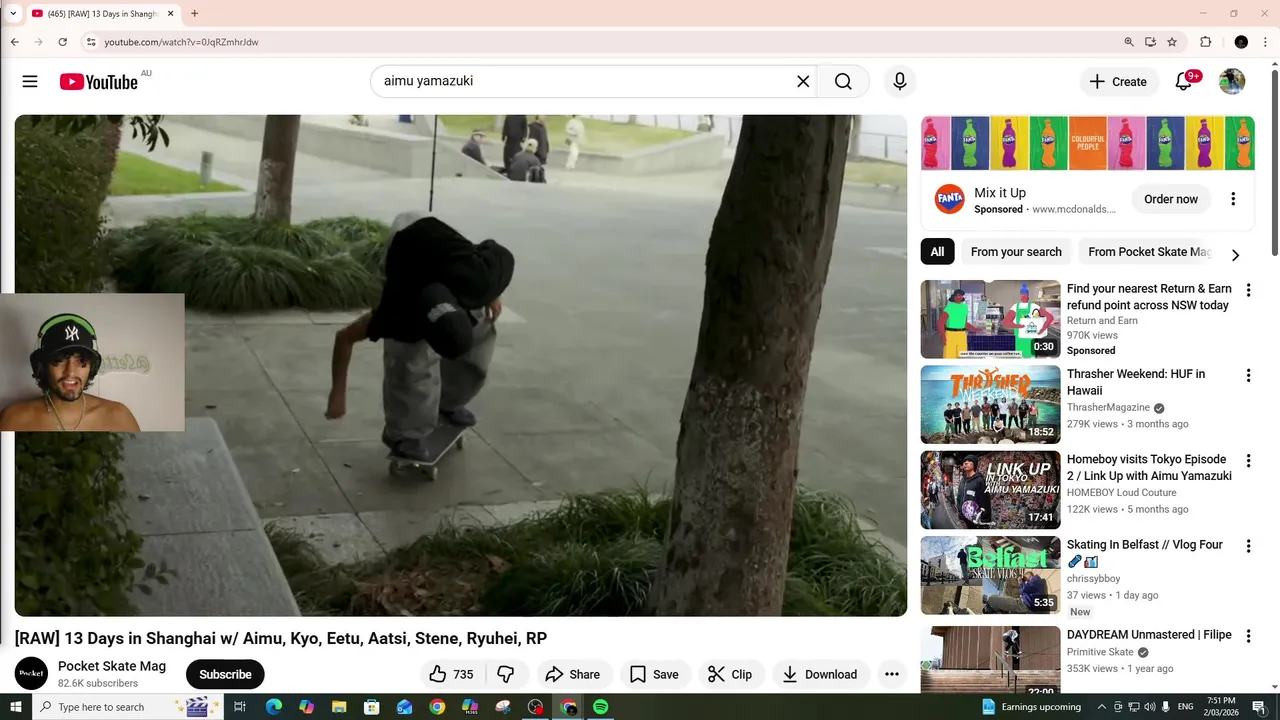Open options for Skating In Belfast video
Image resolution: width=1280 pixels, height=720 pixels.
(1248, 546)
